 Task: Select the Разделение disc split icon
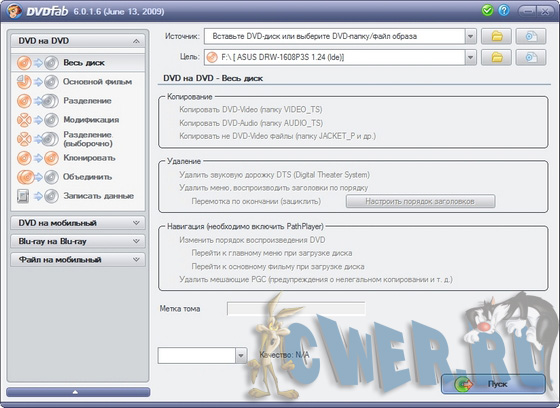pos(38,101)
